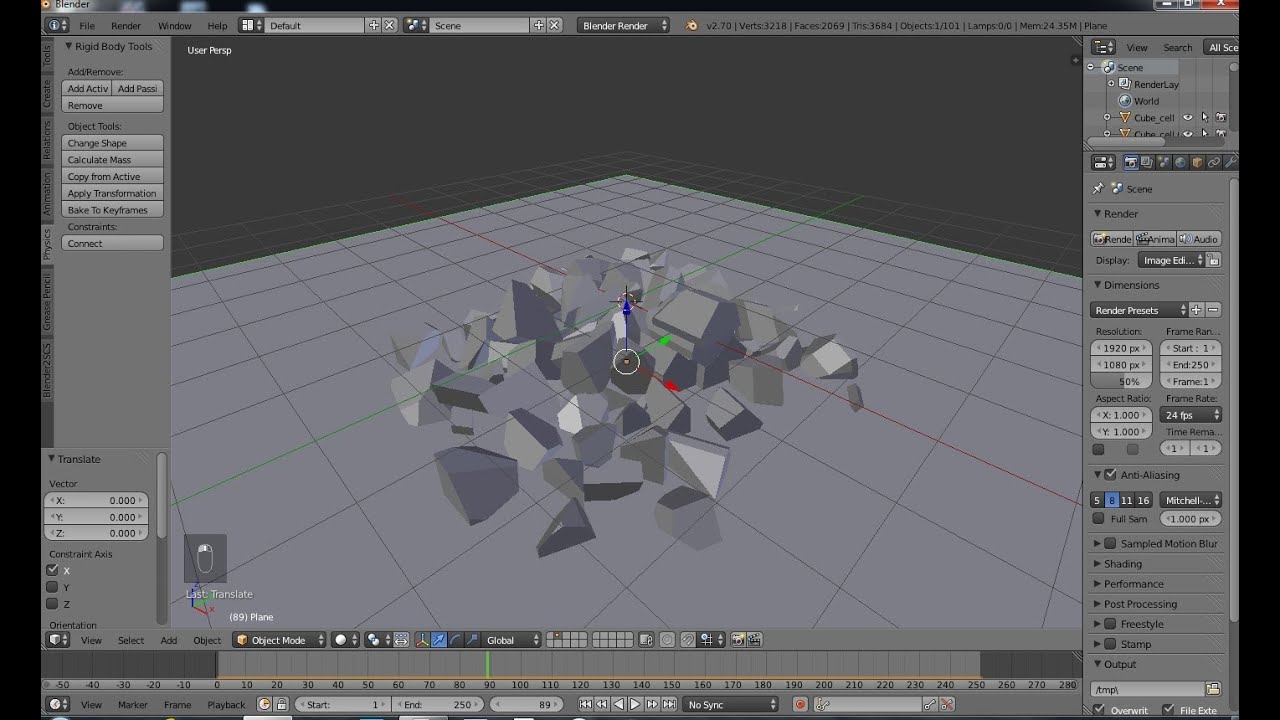Click the Calculate Mass button
Image resolution: width=1280 pixels, height=720 pixels.
112,160
